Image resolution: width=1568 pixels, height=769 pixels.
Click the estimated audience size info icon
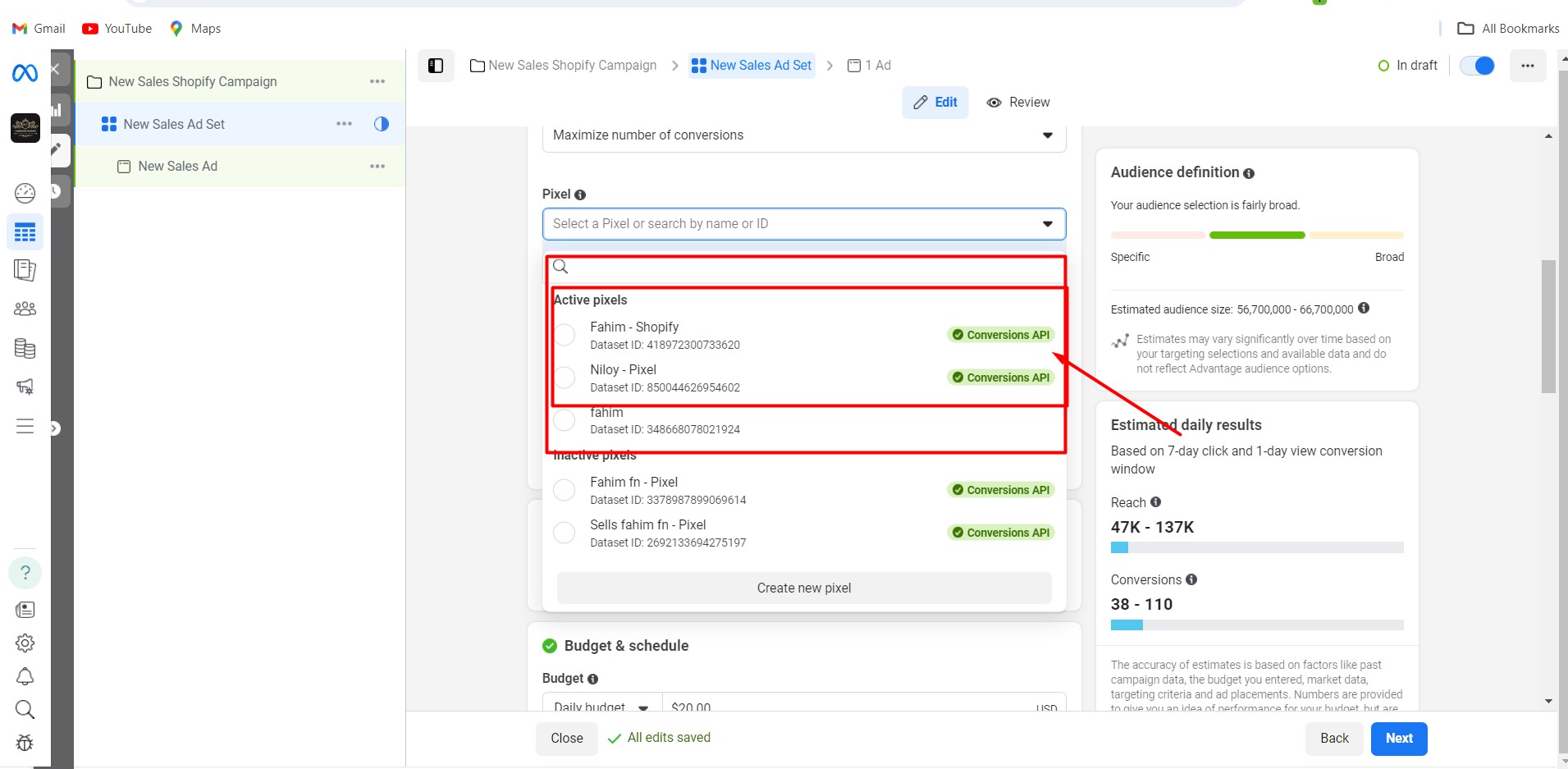1364,308
